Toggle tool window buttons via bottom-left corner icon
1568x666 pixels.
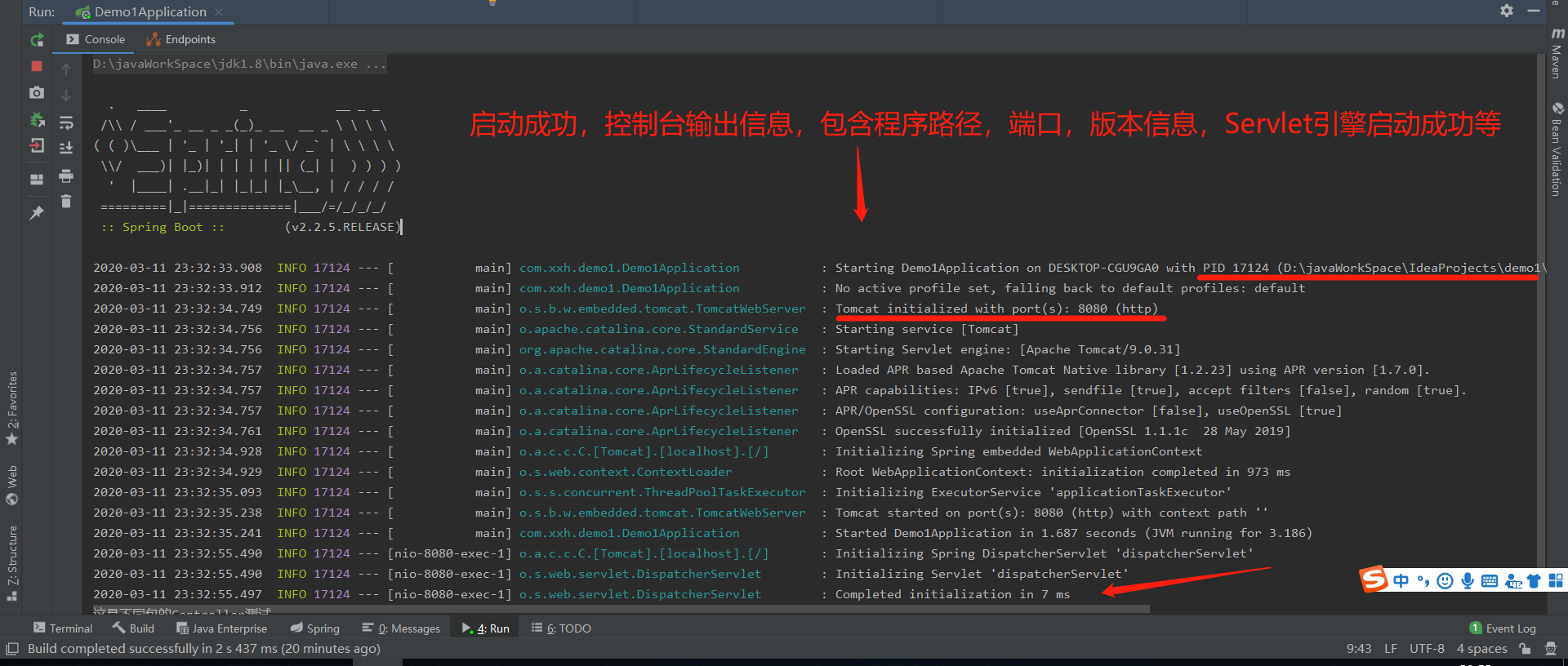point(12,649)
